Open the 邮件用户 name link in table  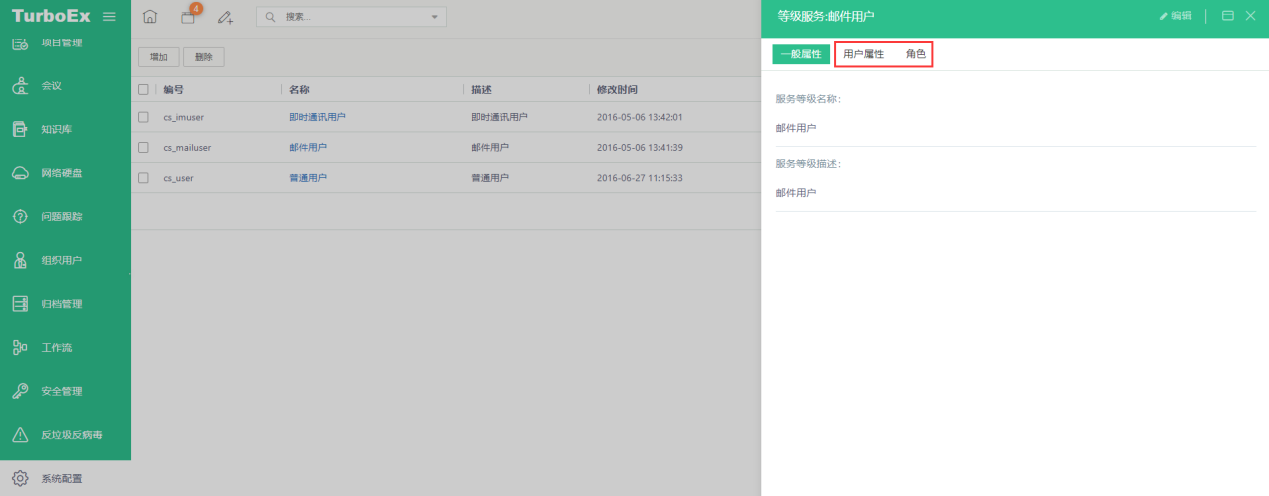tap(308, 147)
